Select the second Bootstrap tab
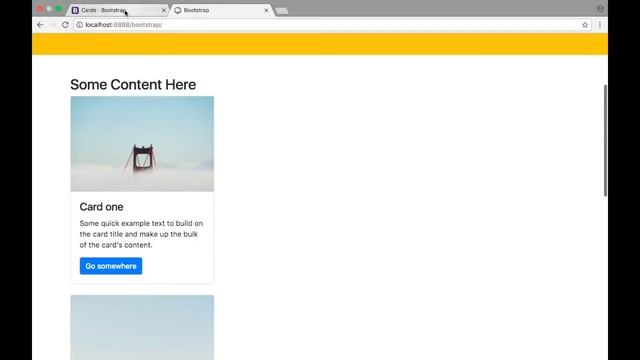Image resolution: width=640 pixels, height=360 pixels. [222, 10]
